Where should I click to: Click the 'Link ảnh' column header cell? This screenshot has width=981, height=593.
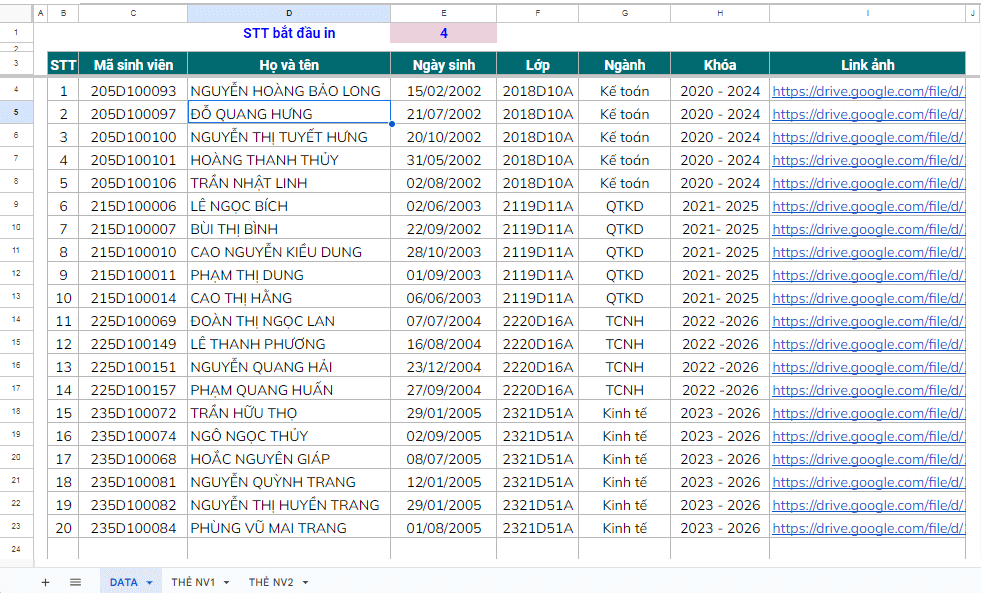(867, 64)
